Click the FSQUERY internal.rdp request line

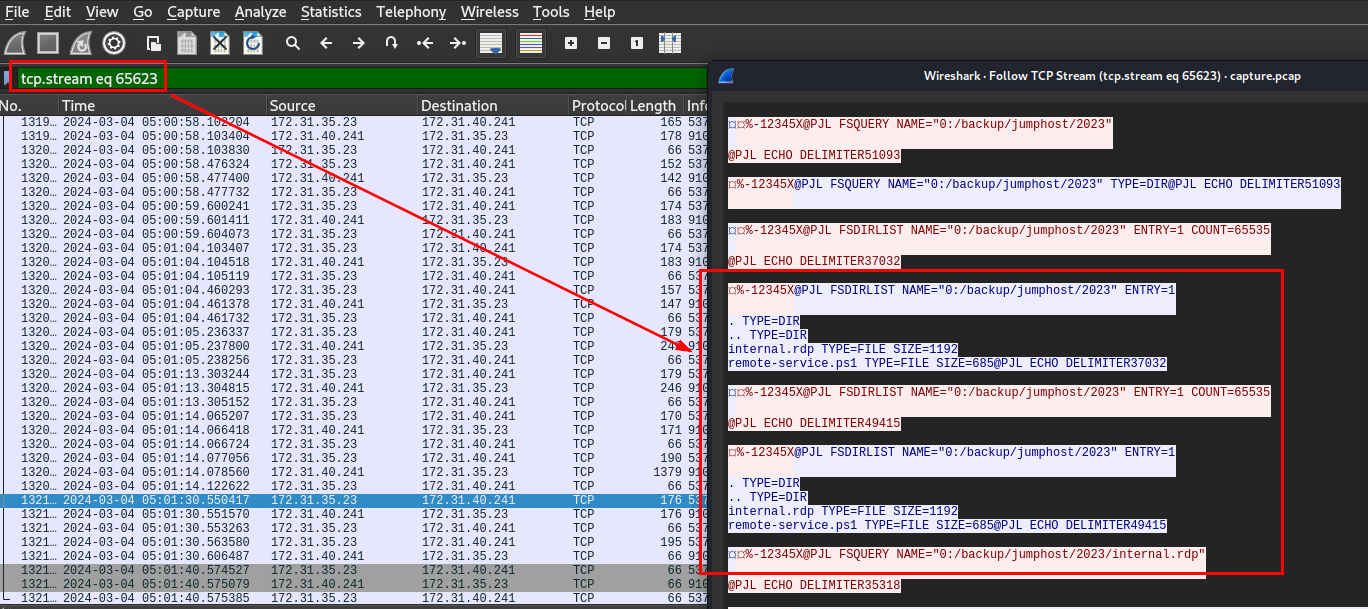pos(967,553)
